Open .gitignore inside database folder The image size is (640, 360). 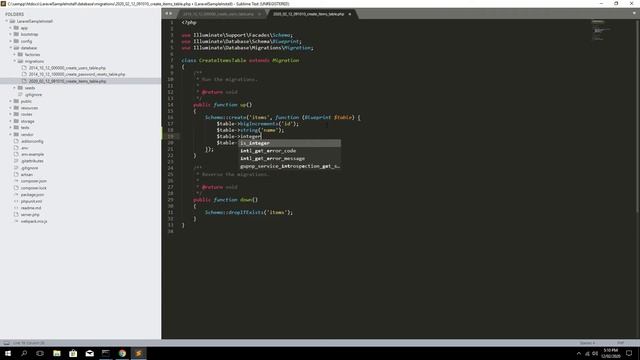(x=33, y=94)
